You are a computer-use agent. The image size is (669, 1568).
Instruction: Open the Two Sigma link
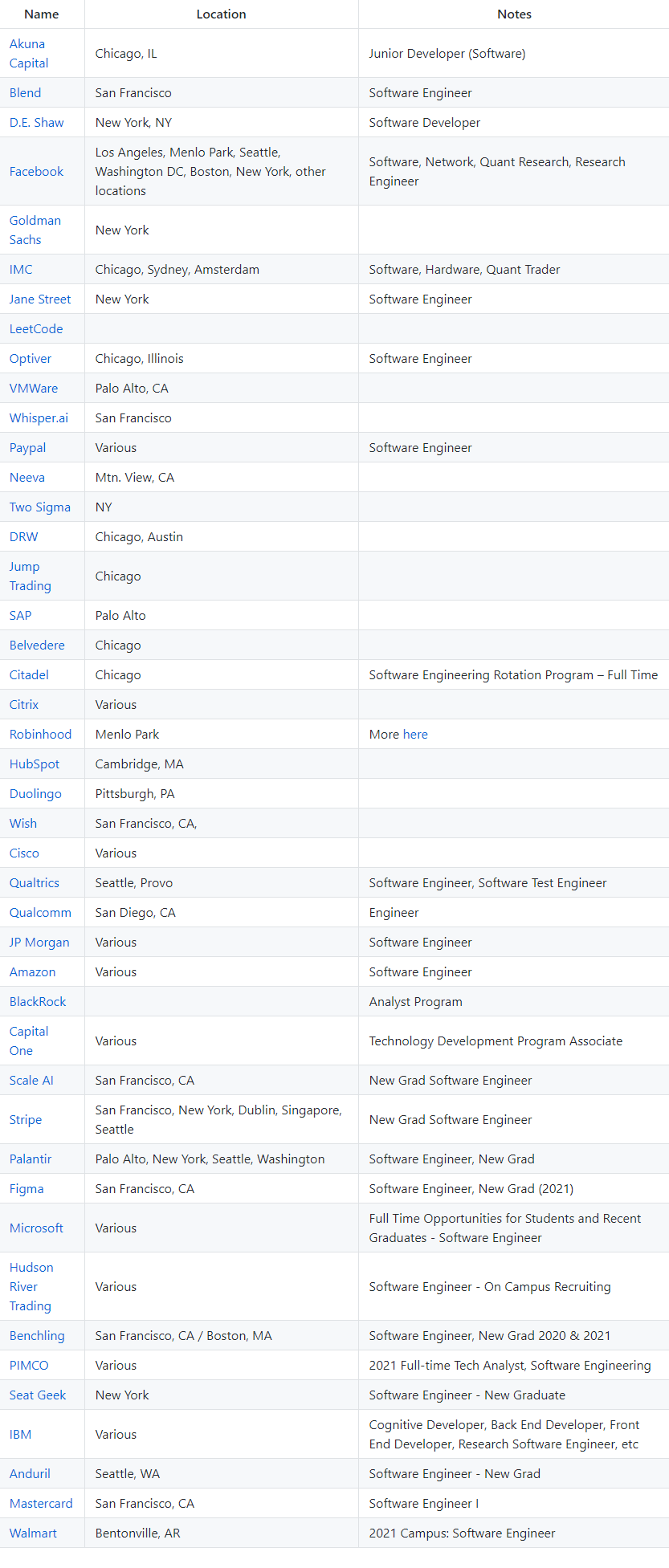40,507
